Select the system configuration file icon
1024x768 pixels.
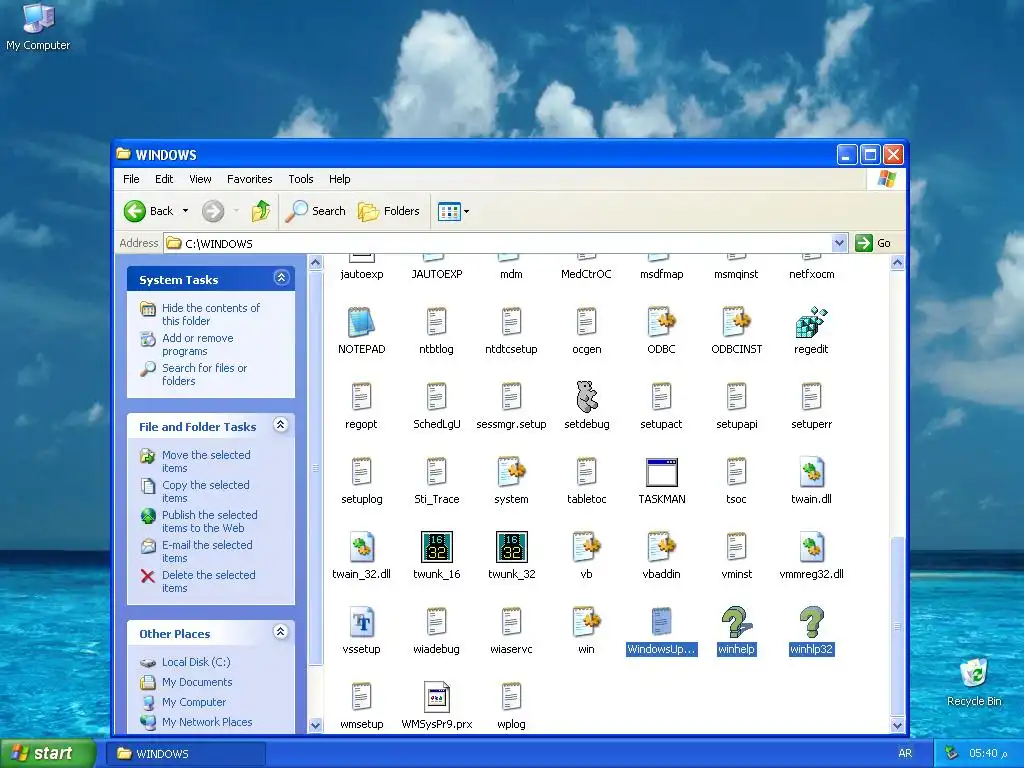511,472
